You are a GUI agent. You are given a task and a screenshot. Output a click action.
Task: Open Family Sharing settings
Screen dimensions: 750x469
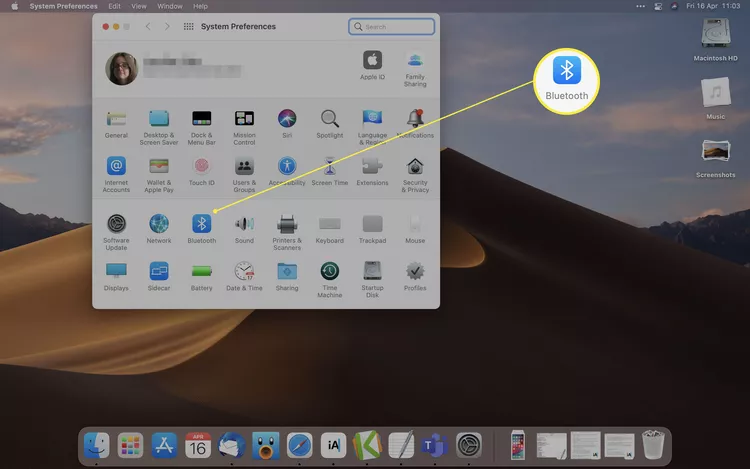click(x=415, y=69)
